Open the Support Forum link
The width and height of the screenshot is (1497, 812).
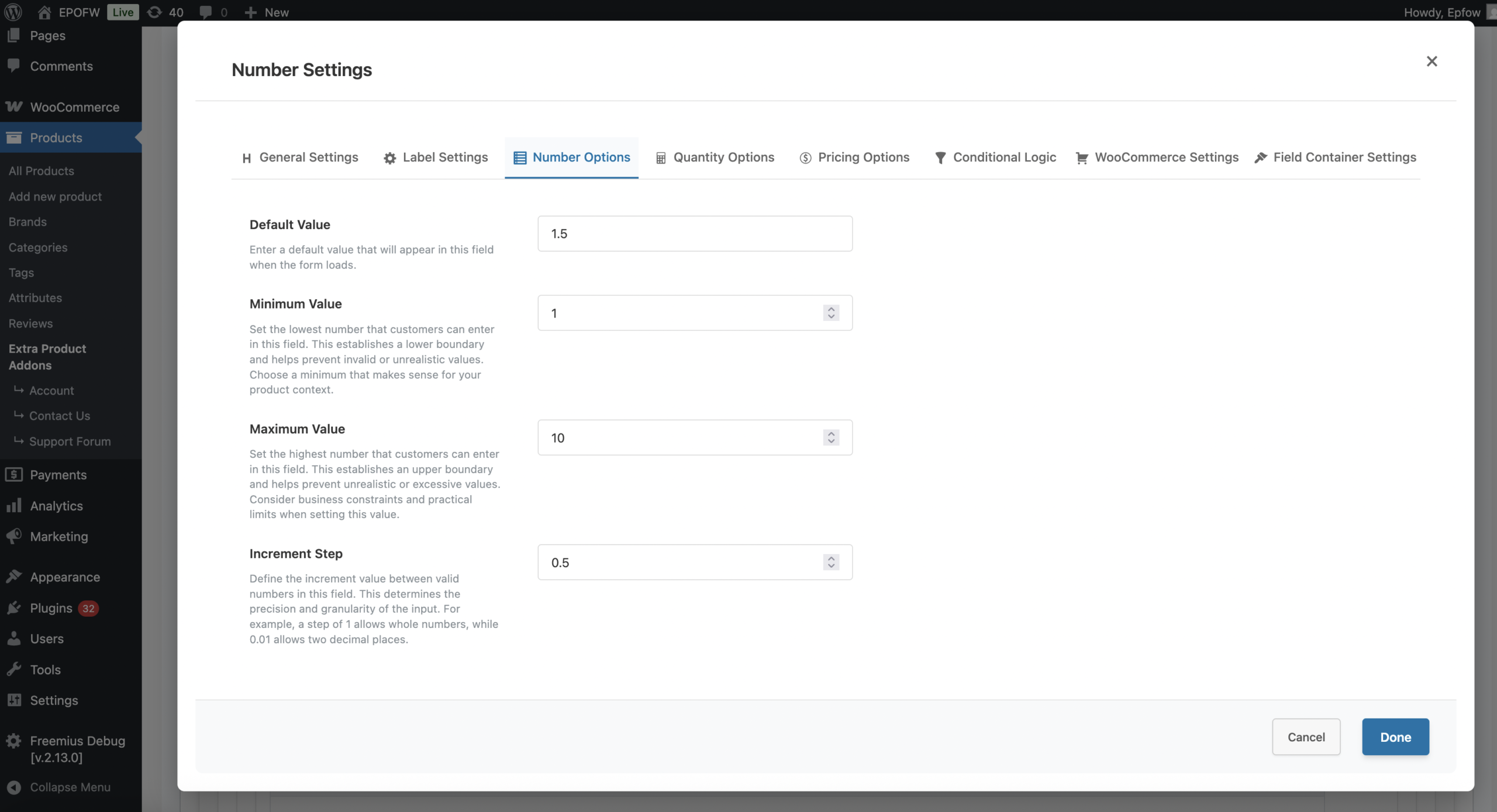[70, 441]
